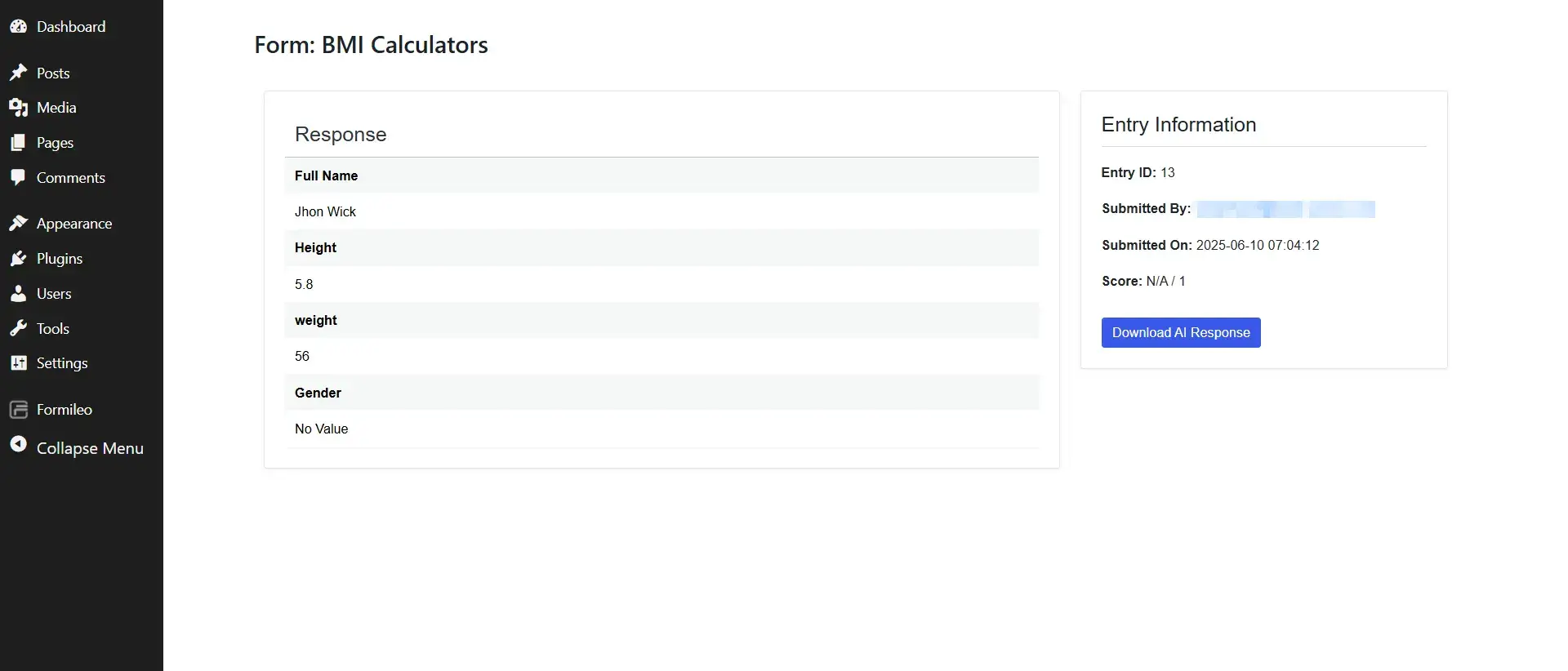Click the Users person icon

point(18,294)
